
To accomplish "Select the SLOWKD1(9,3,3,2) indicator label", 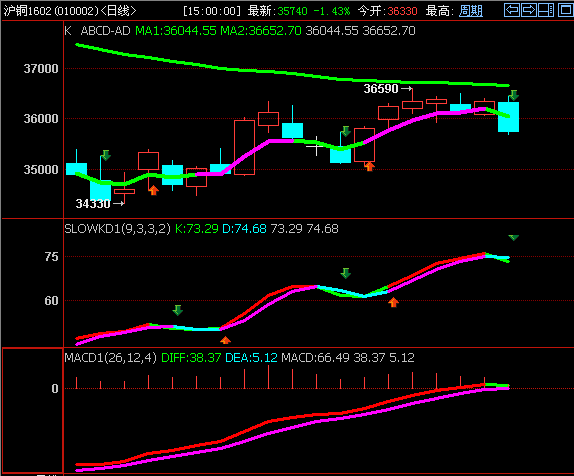I will 118,228.
